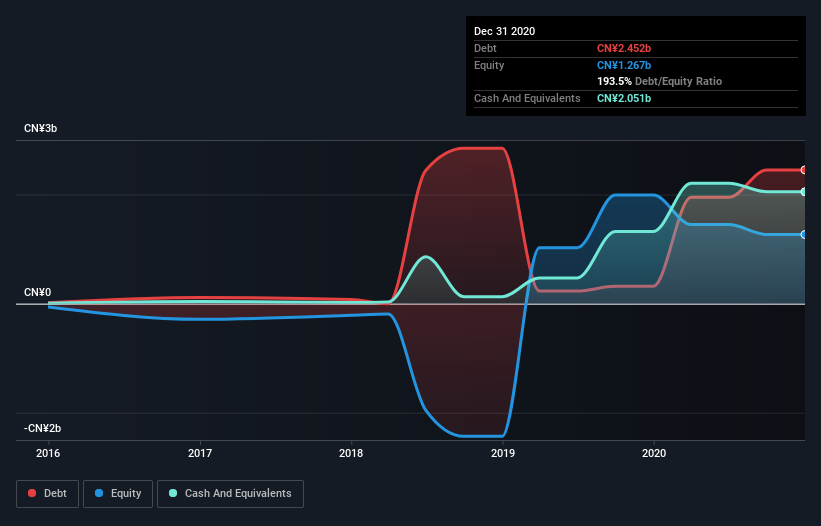
Task: Click the Dec 31 2020 tooltip date
Action: click(504, 31)
